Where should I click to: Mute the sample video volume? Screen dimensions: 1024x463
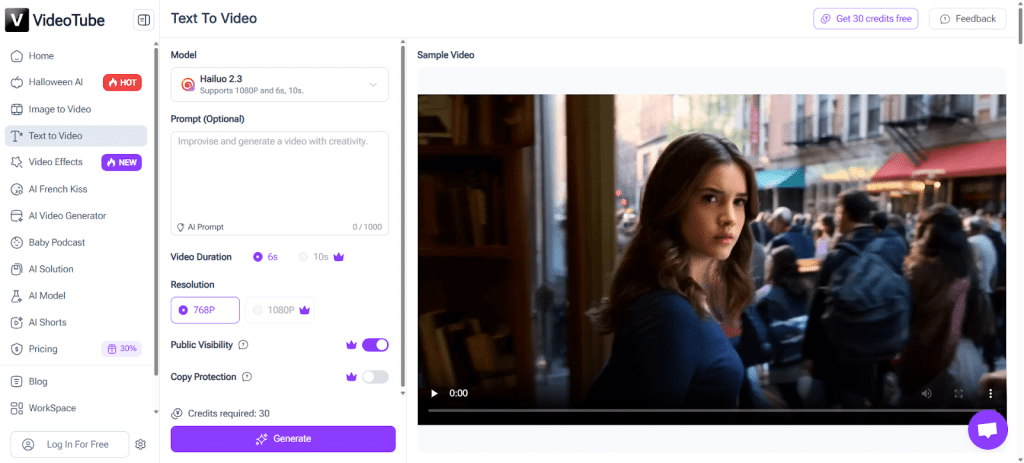(x=926, y=393)
